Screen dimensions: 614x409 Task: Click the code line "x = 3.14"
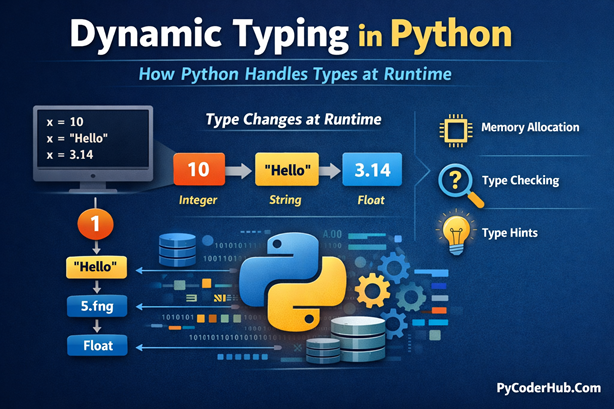point(70,155)
